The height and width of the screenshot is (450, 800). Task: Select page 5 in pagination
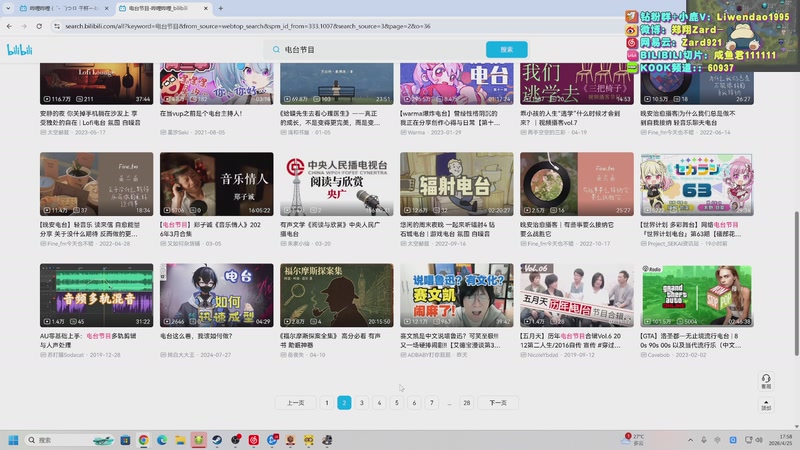pyautogui.click(x=396, y=403)
